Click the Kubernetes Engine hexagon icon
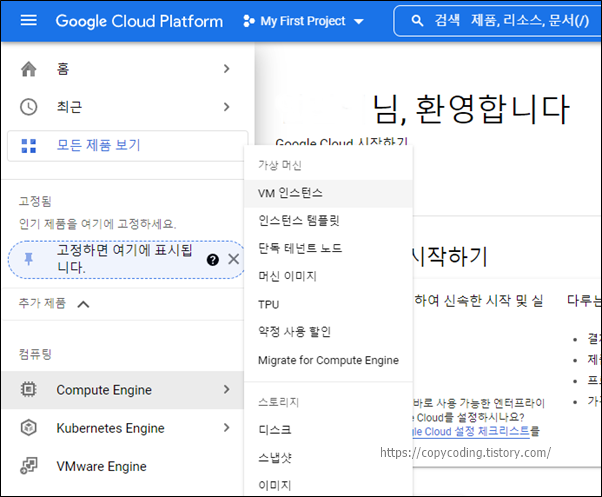Viewport: 602px width, 497px height. (x=29, y=428)
